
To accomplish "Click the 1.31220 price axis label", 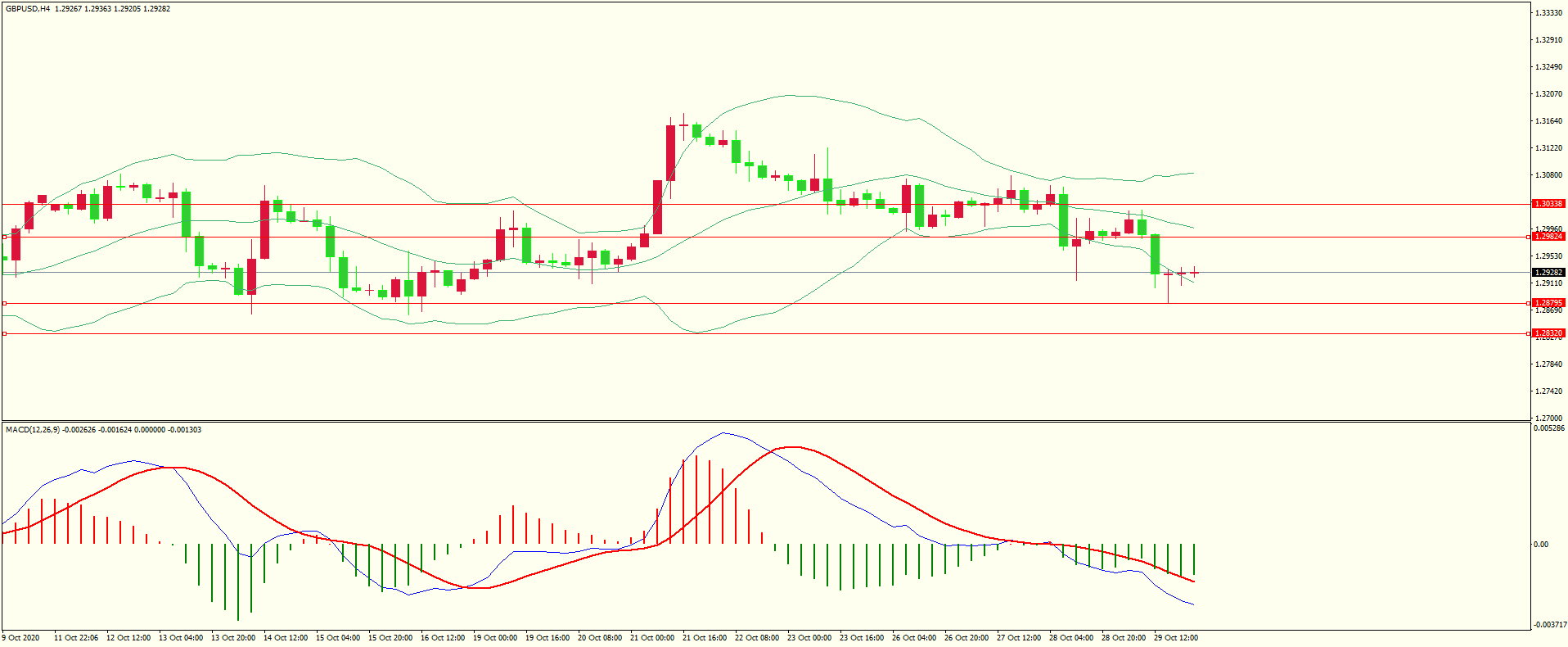I will coord(1548,148).
